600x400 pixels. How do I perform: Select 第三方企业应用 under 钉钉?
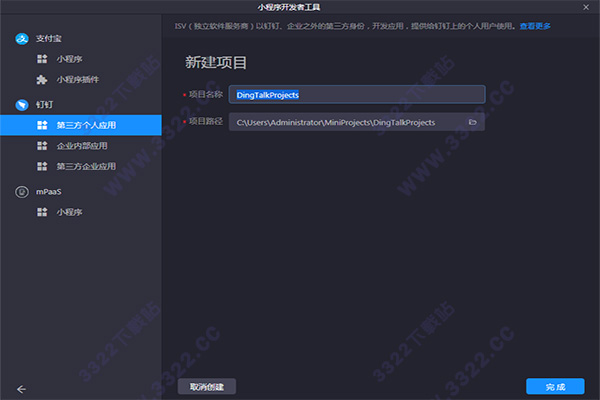[x=81, y=166]
